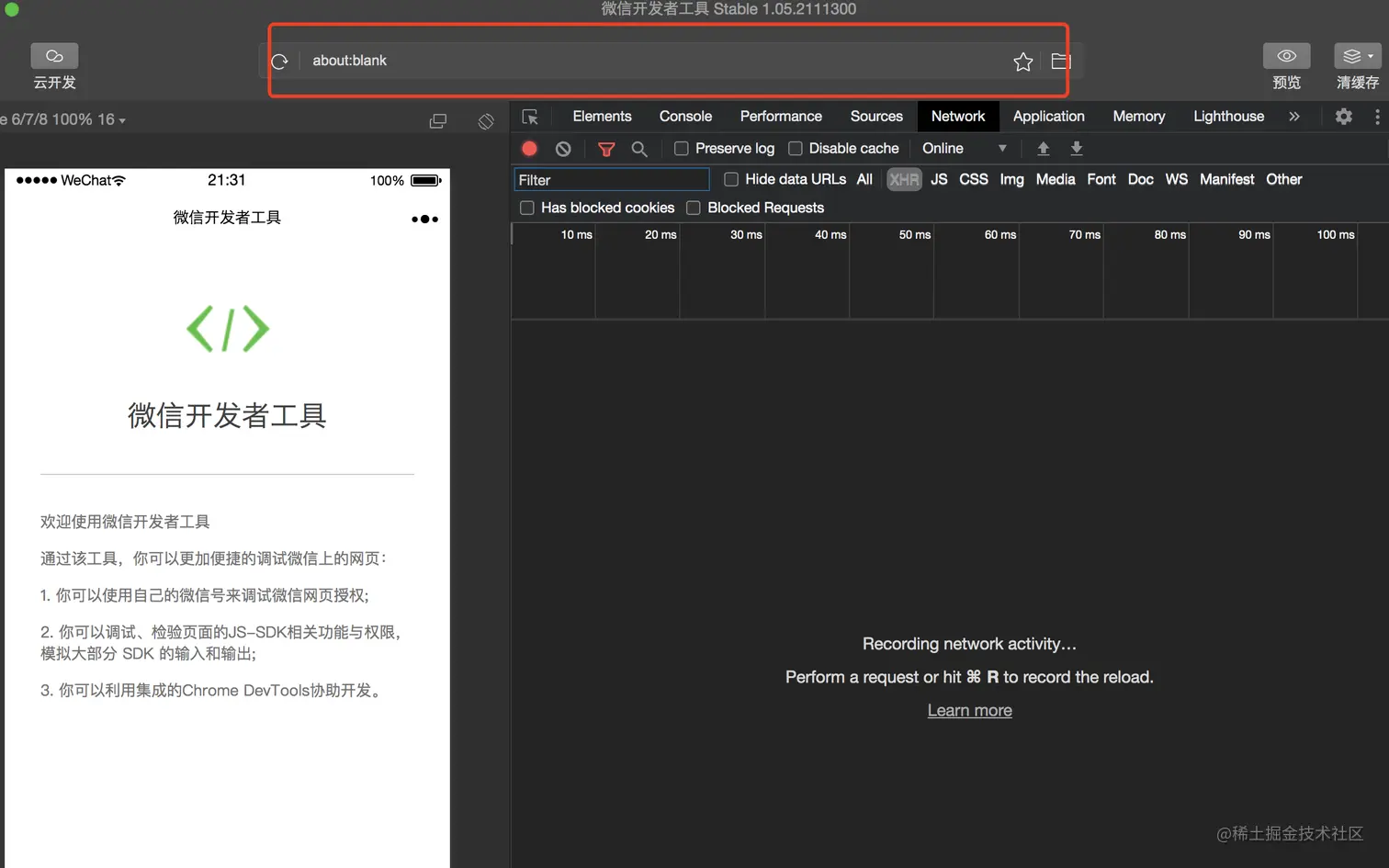Open the Application tab
Image resolution: width=1389 pixels, height=868 pixels.
(x=1048, y=117)
